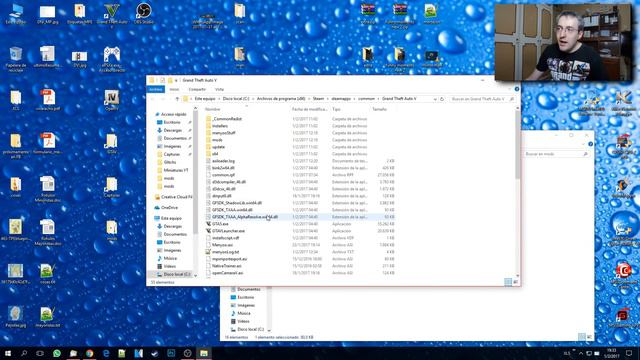
Task: Select Música in the front window sidebar
Action: pyautogui.click(x=170, y=258)
